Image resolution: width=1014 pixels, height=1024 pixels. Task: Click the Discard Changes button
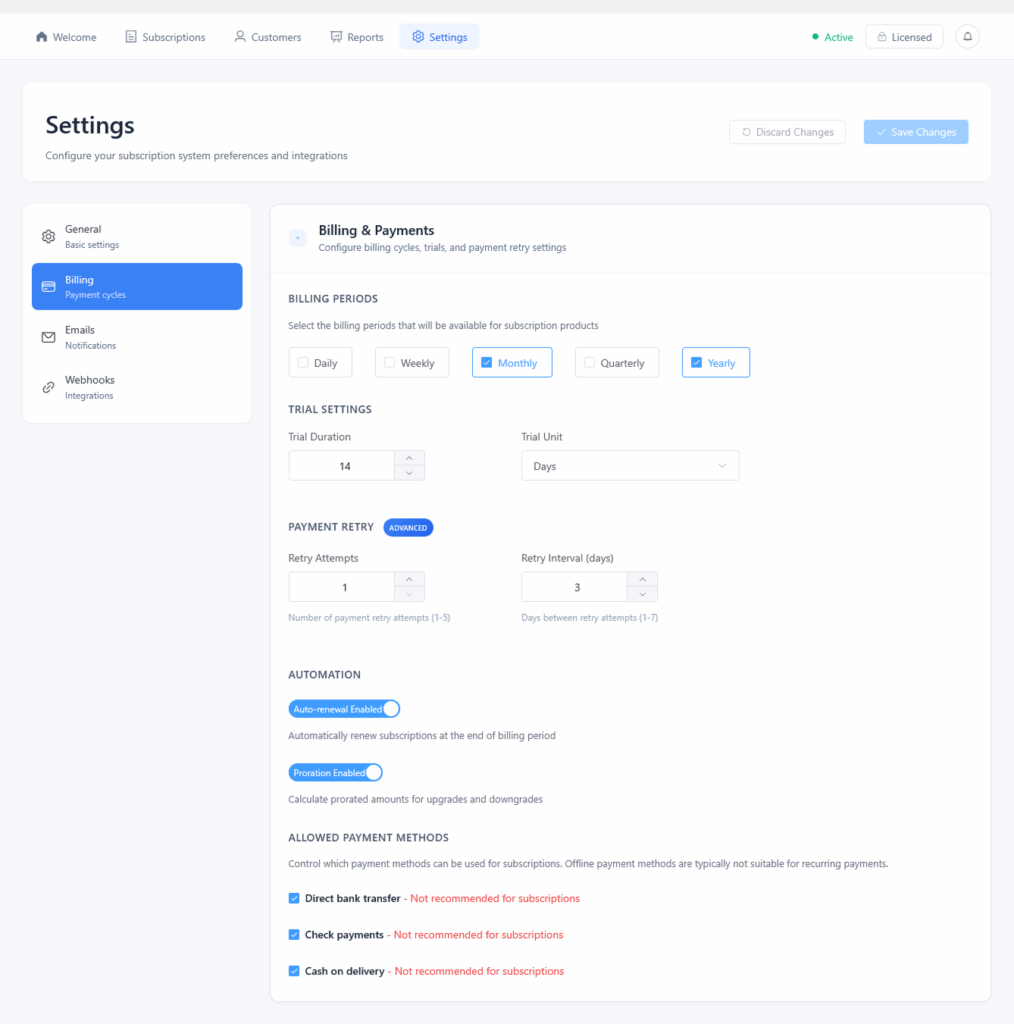[x=787, y=132]
